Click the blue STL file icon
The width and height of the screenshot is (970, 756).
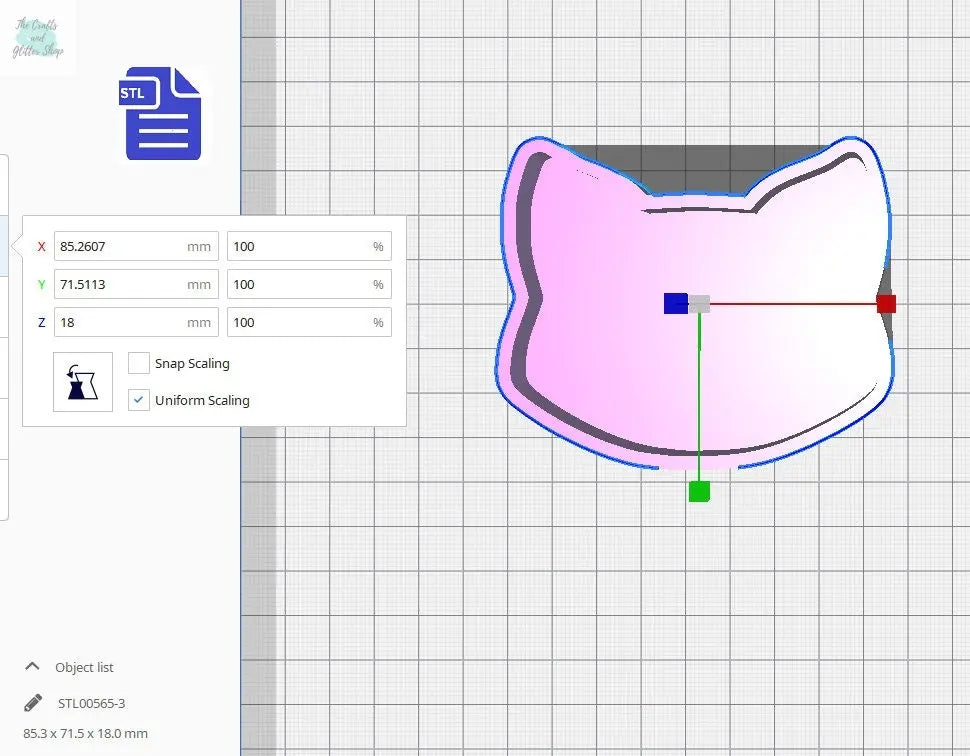point(162,113)
